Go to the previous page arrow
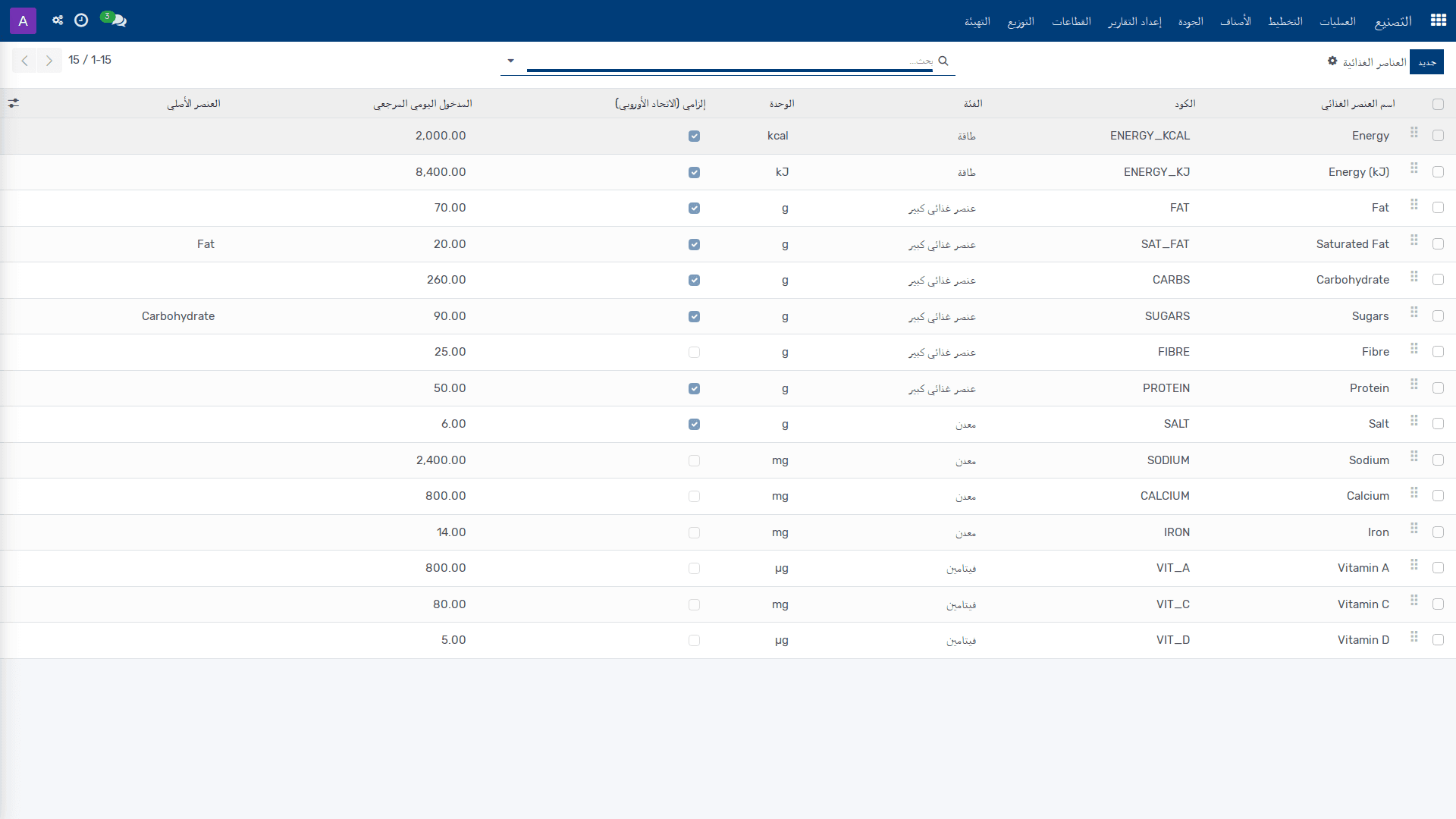This screenshot has height=819, width=1456. (x=25, y=61)
